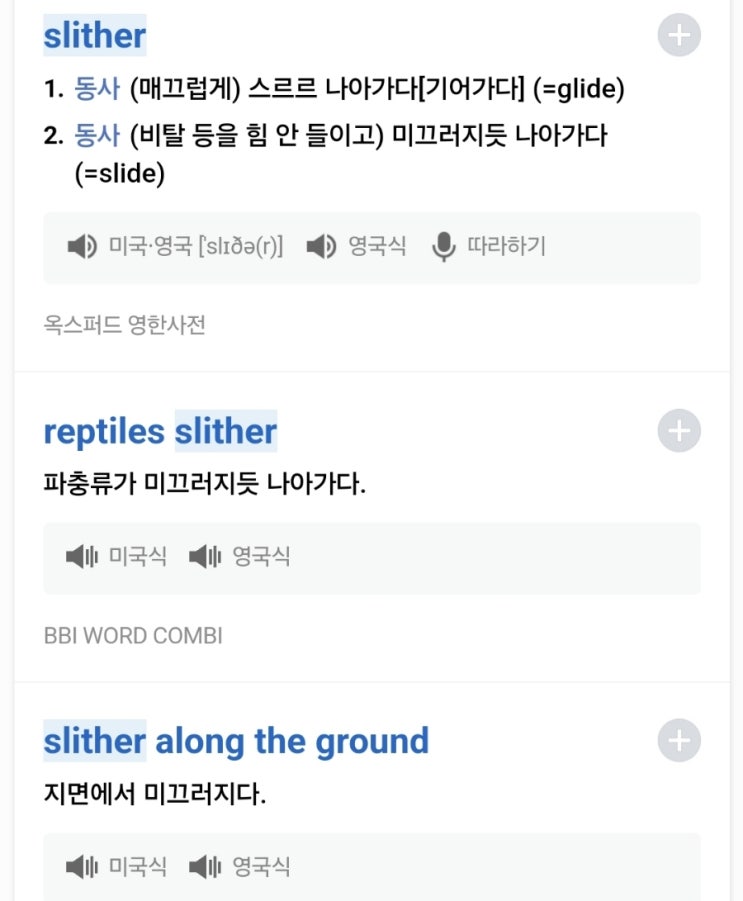Tap the 지면에서 미끄러지다 translation text
Image resolution: width=743 pixels, height=901 pixels.
[x=155, y=794]
